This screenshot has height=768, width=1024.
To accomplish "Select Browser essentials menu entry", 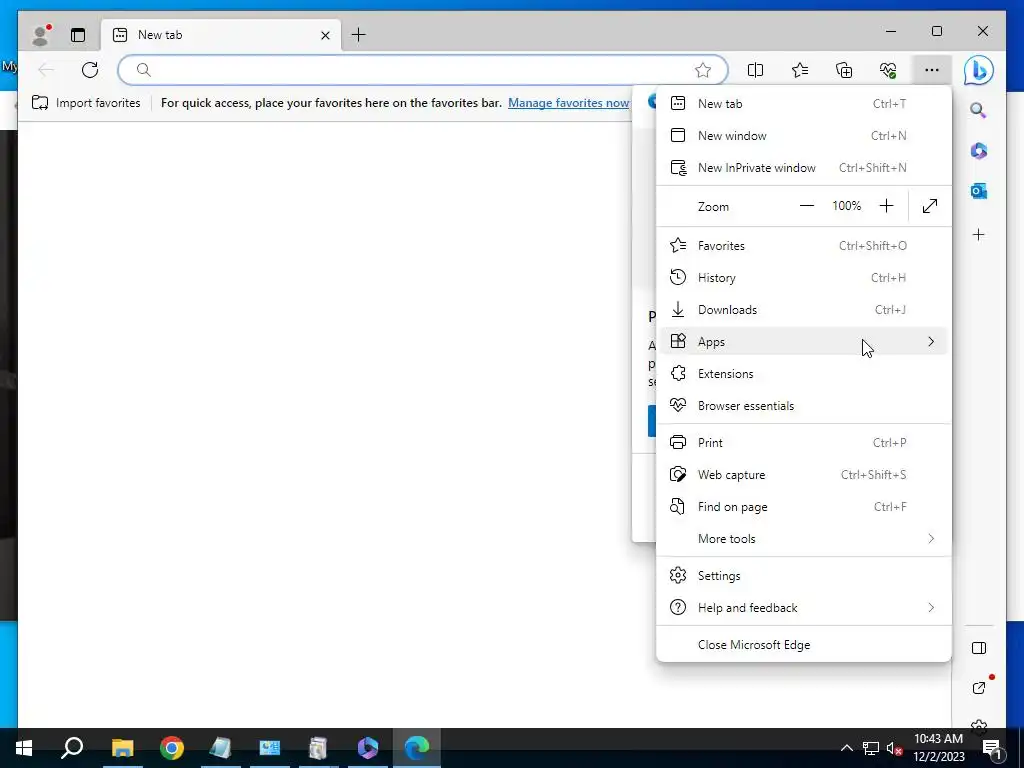I will [804, 406].
